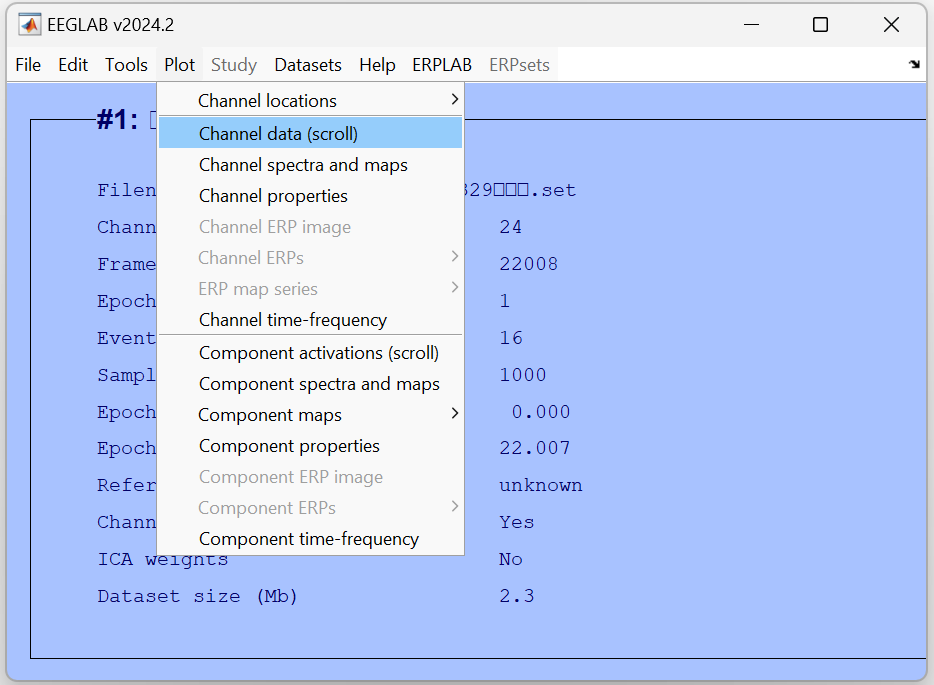Expand the ERP map series submenu
This screenshot has height=685, width=934.
[310, 288]
